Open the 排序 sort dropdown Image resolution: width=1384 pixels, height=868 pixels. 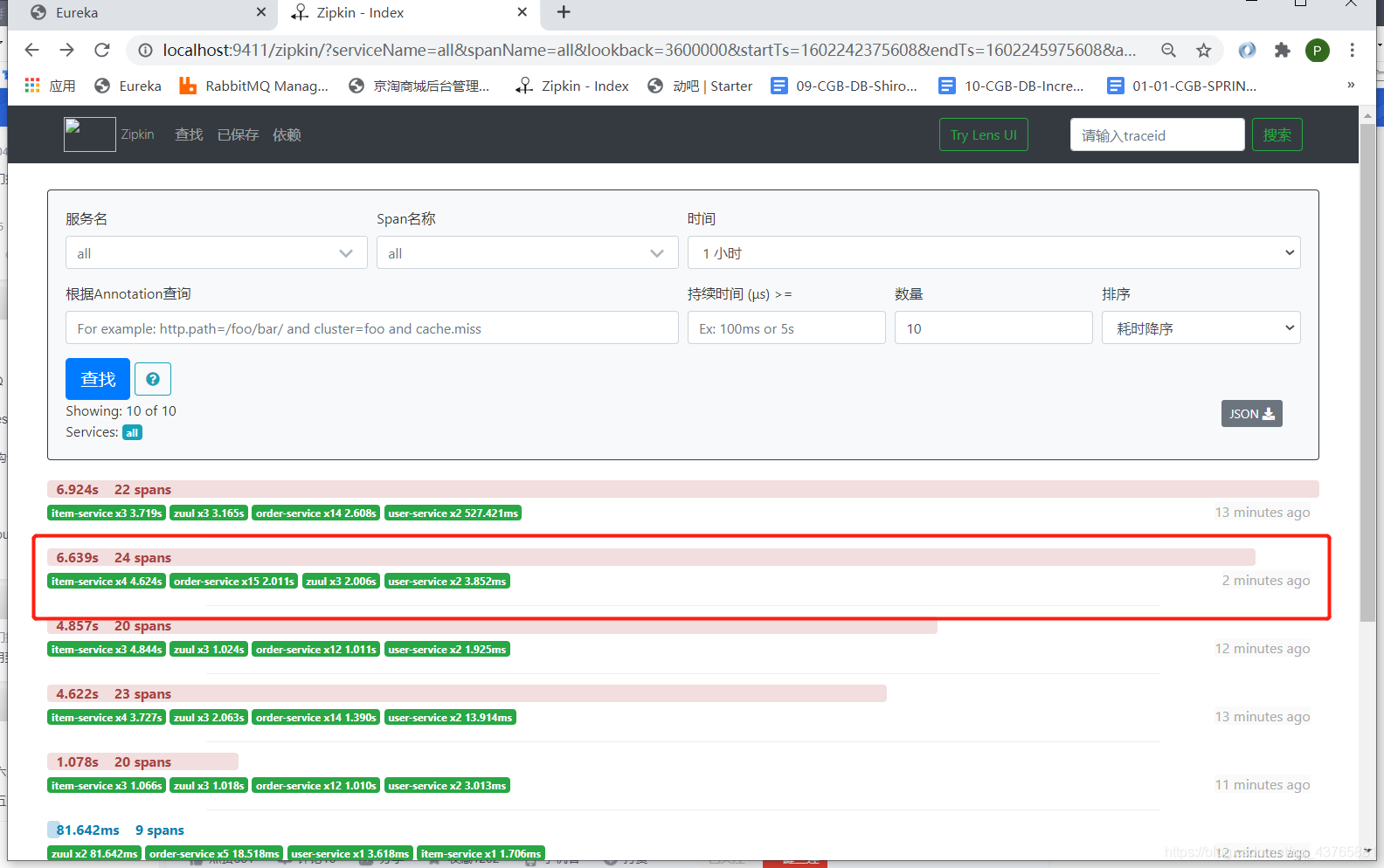(x=1201, y=327)
